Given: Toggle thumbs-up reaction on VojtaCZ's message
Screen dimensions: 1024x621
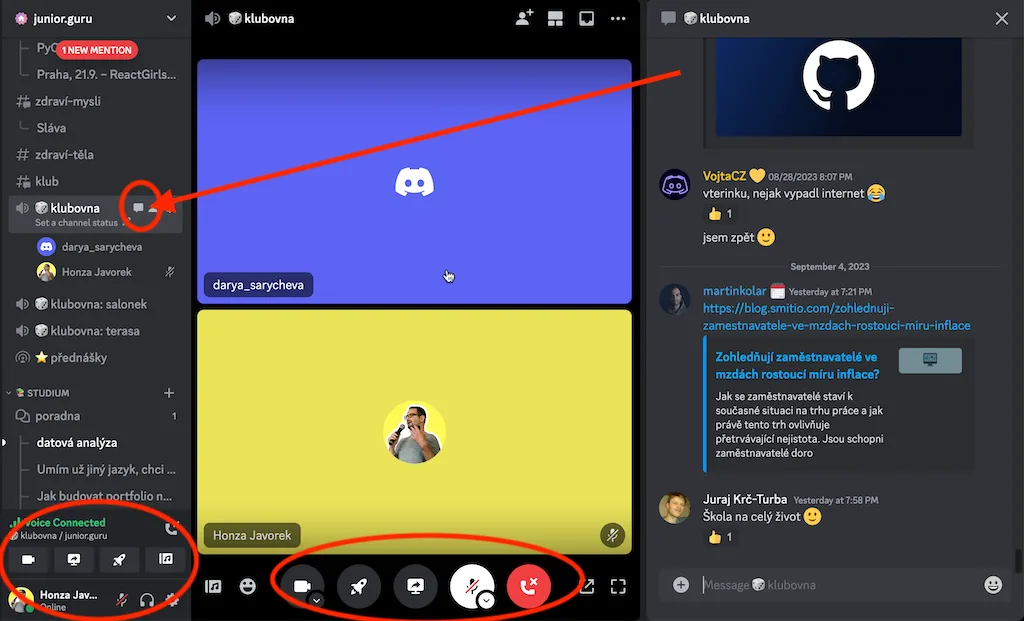Looking at the screenshot, I should point(720,214).
